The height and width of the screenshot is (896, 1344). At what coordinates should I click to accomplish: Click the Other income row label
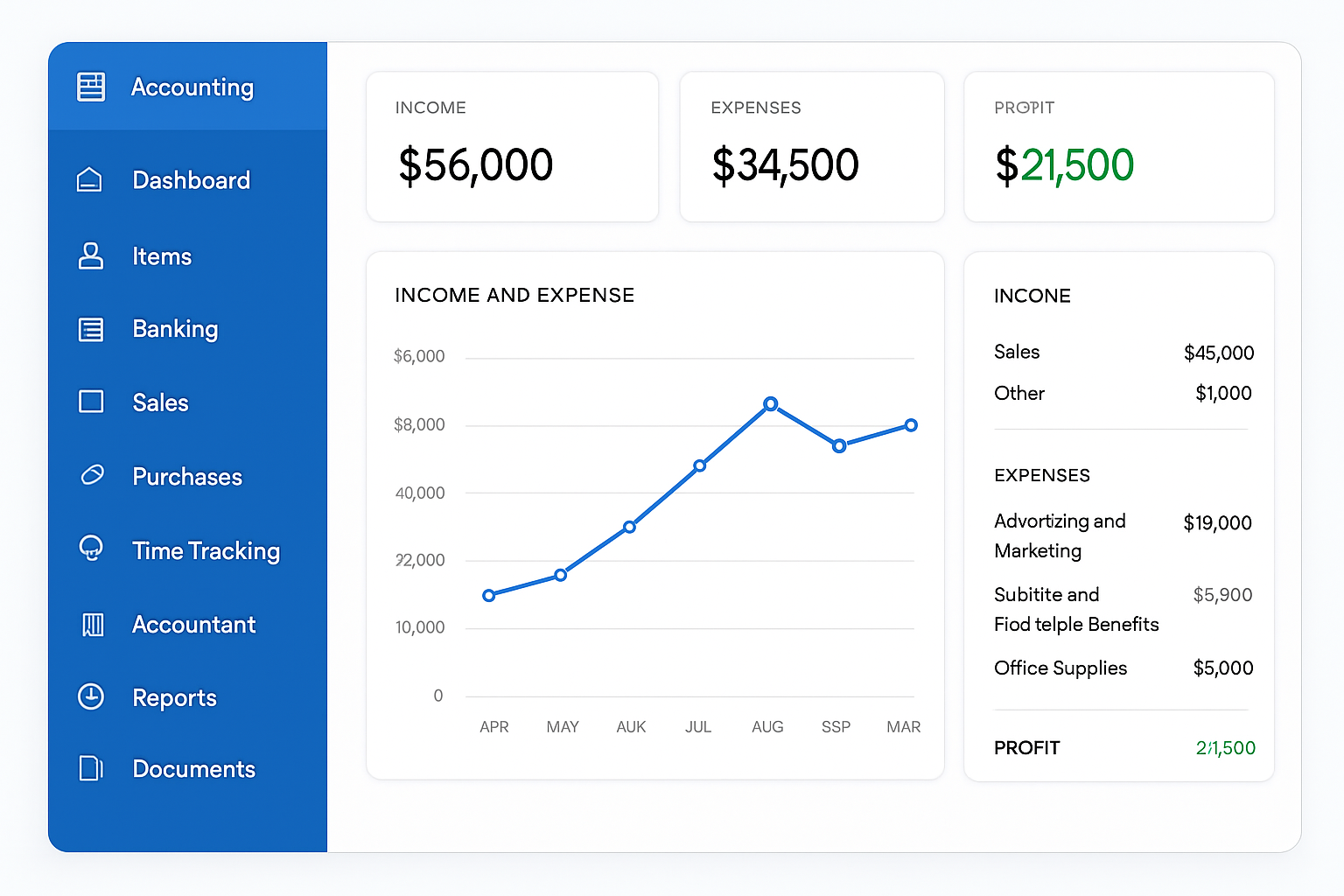[x=1019, y=393]
